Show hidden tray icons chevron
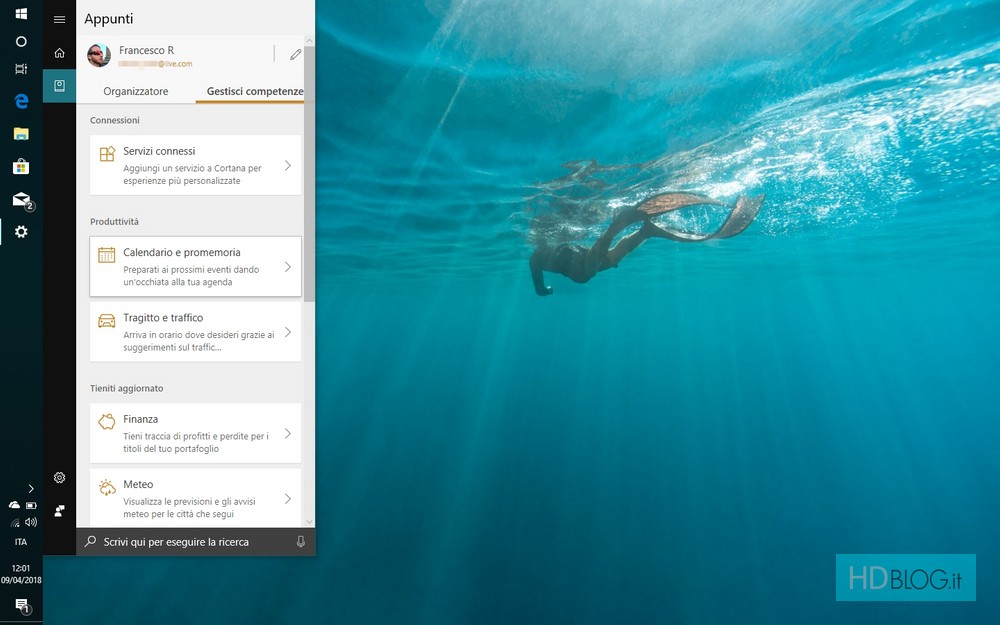Image resolution: width=1000 pixels, height=625 pixels. pyautogui.click(x=31, y=489)
